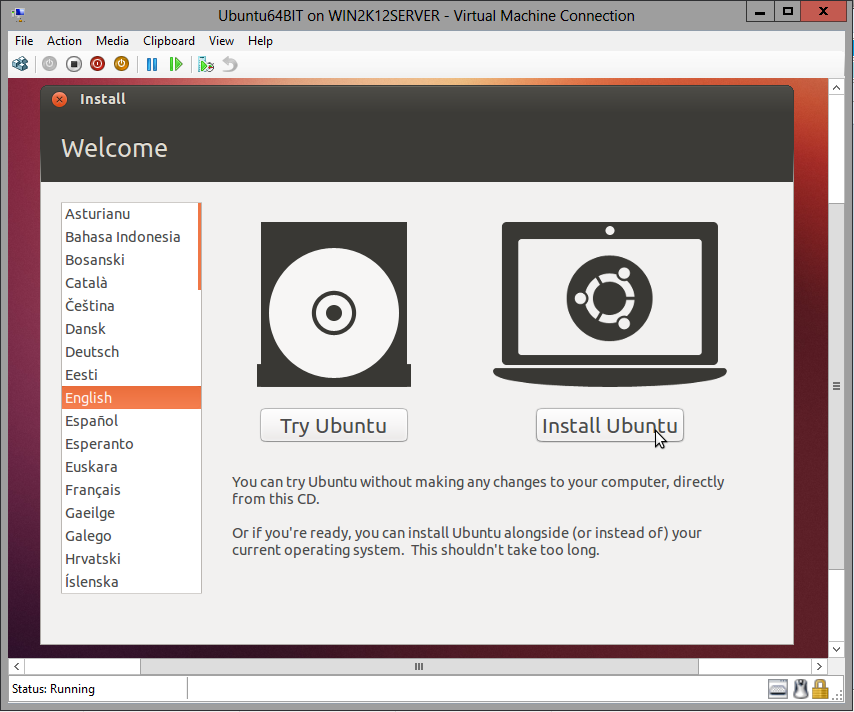Select Asturianu language
854x712 pixels.
tap(130, 214)
